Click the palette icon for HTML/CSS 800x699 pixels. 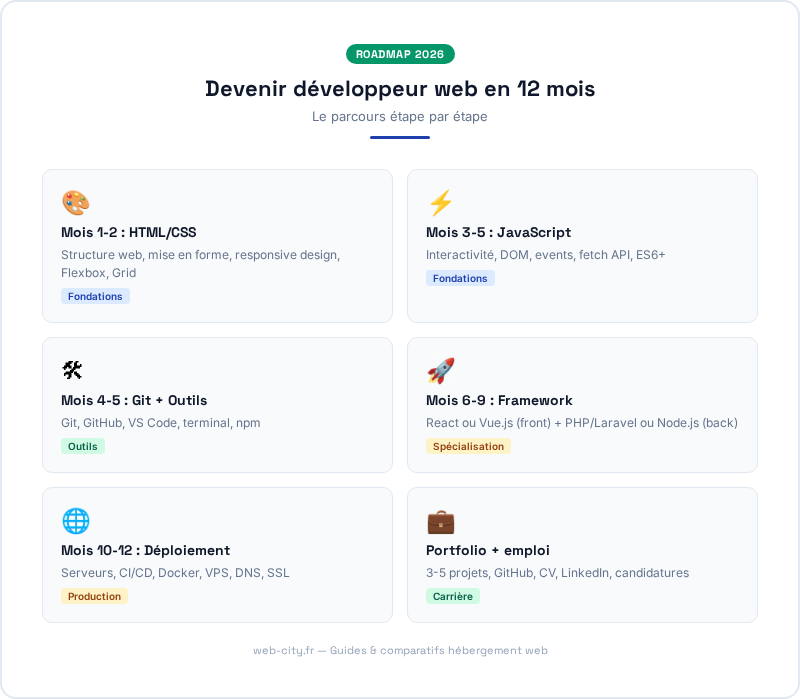point(74,202)
